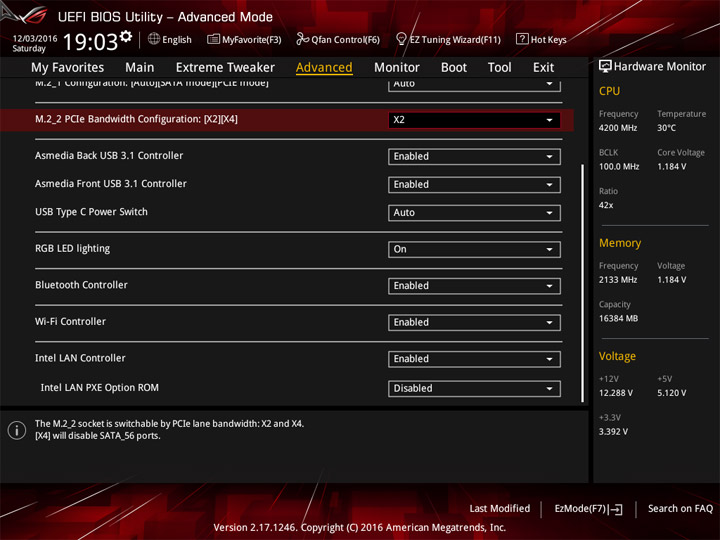The height and width of the screenshot is (540, 720).
Task: Click the Hardware Monitor screen icon
Action: click(x=605, y=67)
